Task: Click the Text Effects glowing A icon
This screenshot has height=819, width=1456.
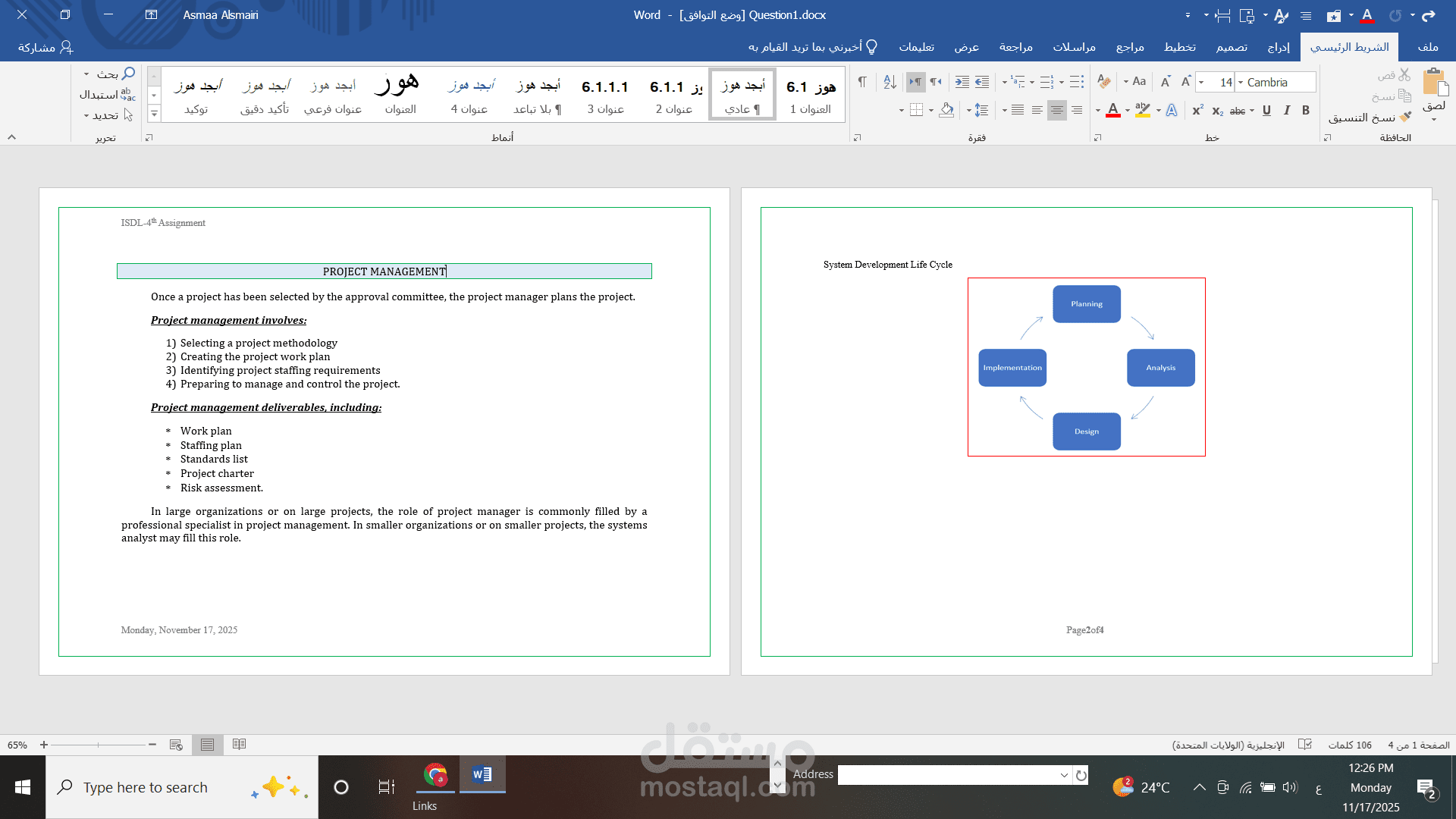Action: click(x=1172, y=111)
